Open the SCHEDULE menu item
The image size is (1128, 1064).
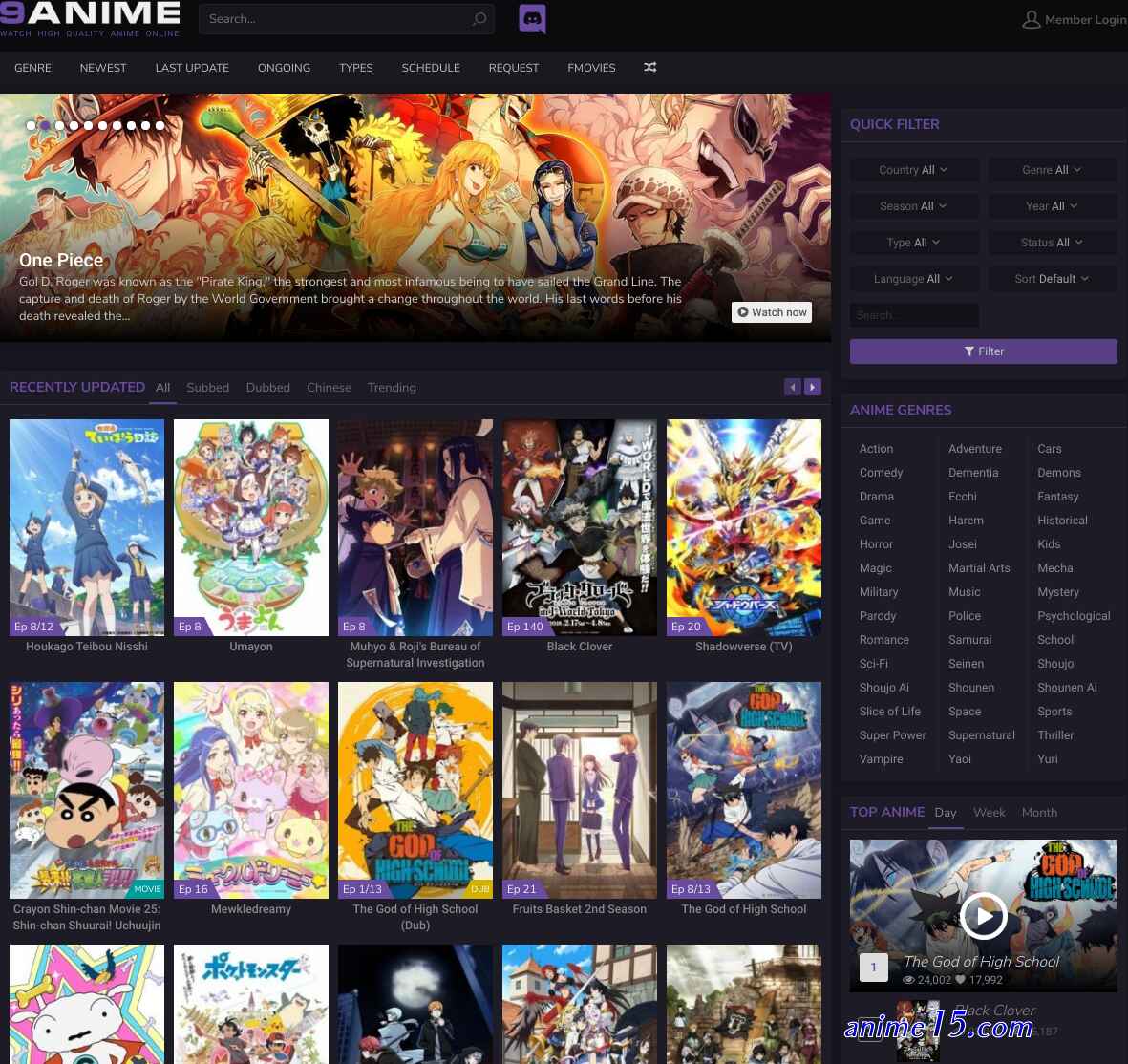431,68
